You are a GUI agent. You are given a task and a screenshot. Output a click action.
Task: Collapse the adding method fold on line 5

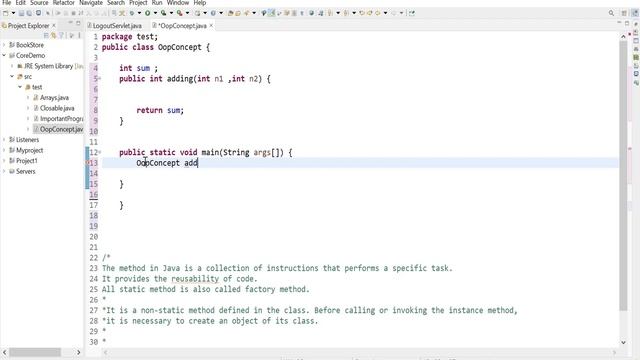click(x=100, y=78)
